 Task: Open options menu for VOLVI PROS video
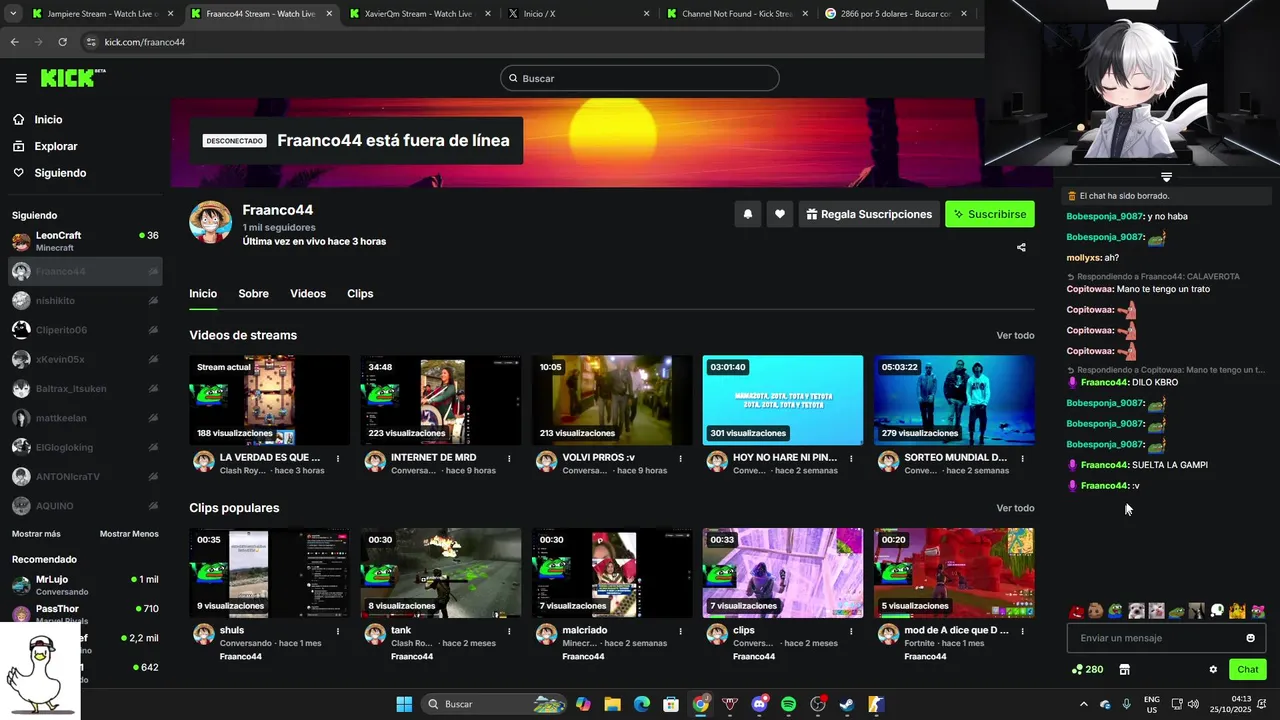(680, 458)
